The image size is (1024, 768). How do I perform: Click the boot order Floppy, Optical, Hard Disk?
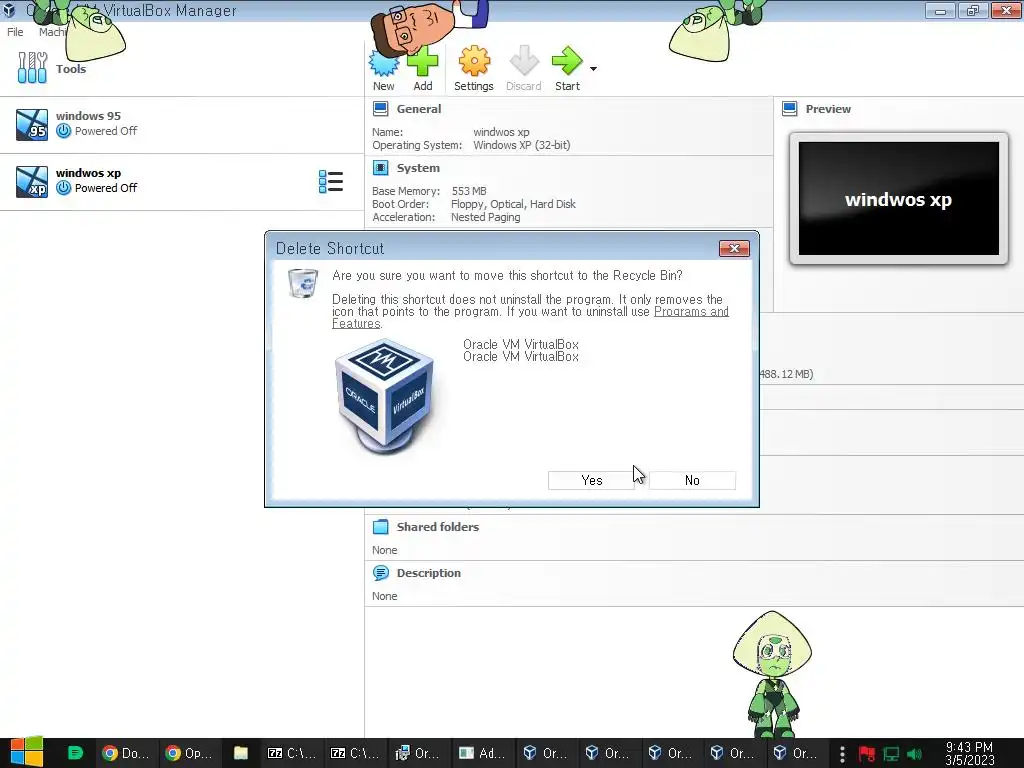click(x=513, y=204)
